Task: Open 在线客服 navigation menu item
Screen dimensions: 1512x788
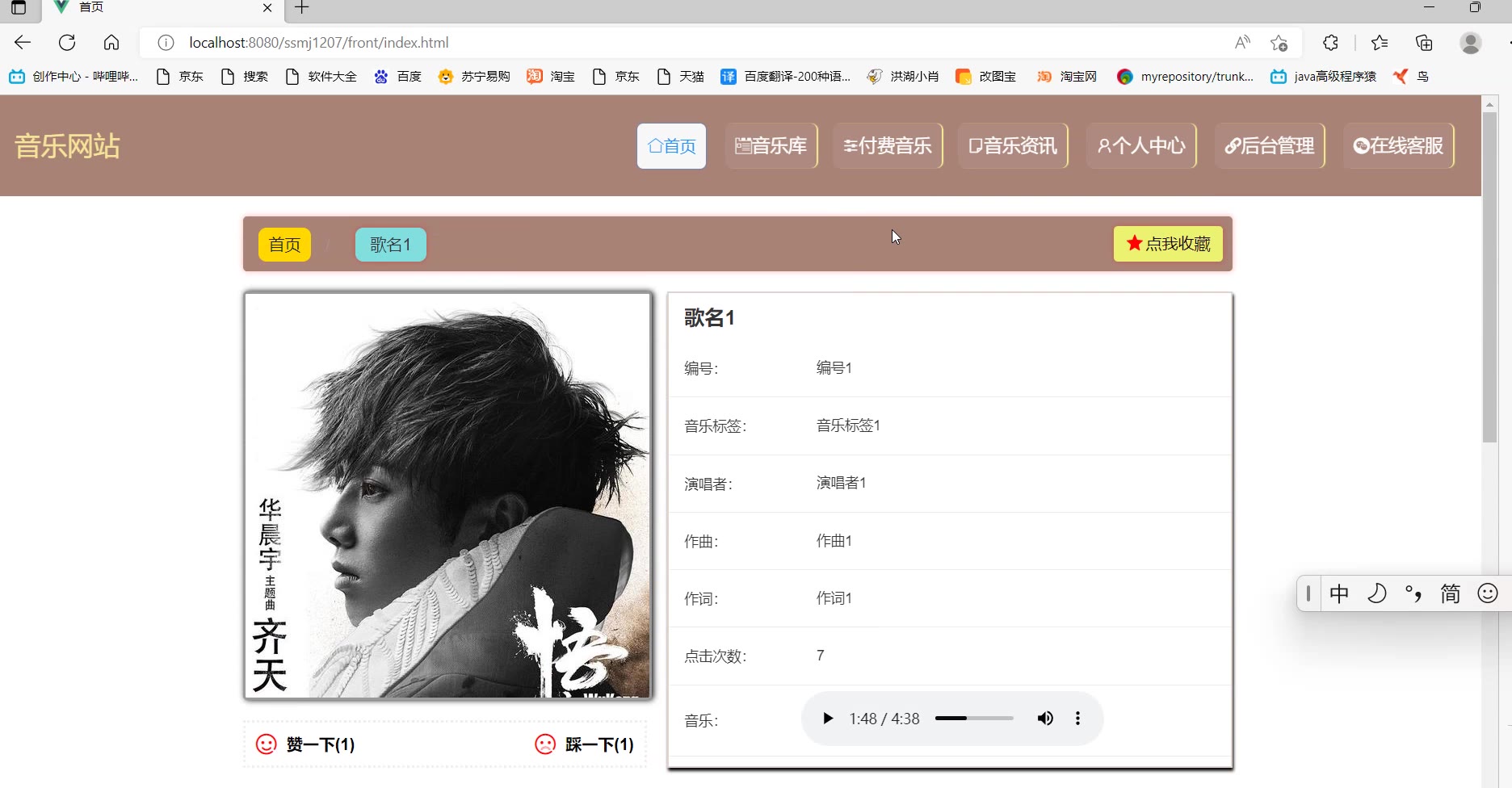Action: [x=1398, y=146]
